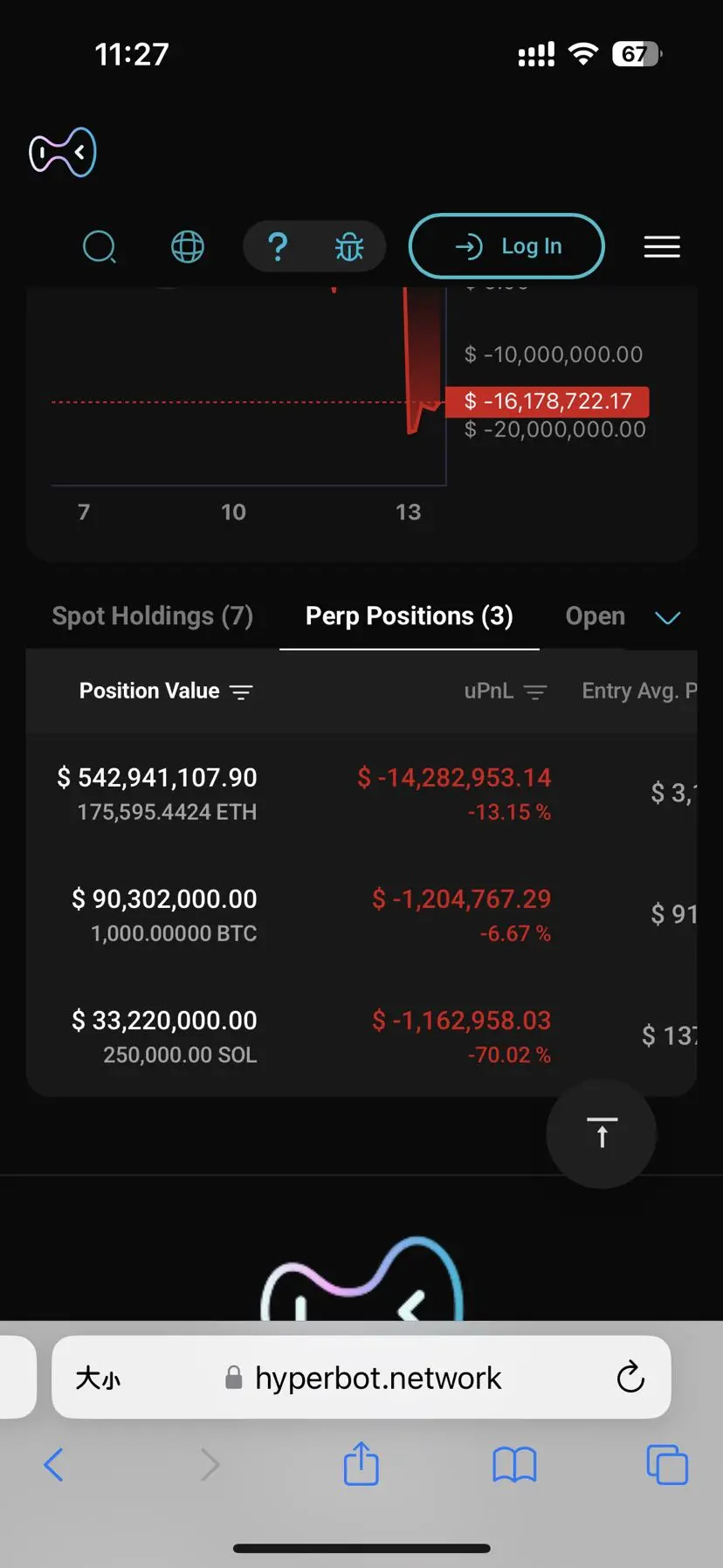This screenshot has width=723, height=1568.
Task: Select the Perp Positions (3) tab
Action: 409,616
